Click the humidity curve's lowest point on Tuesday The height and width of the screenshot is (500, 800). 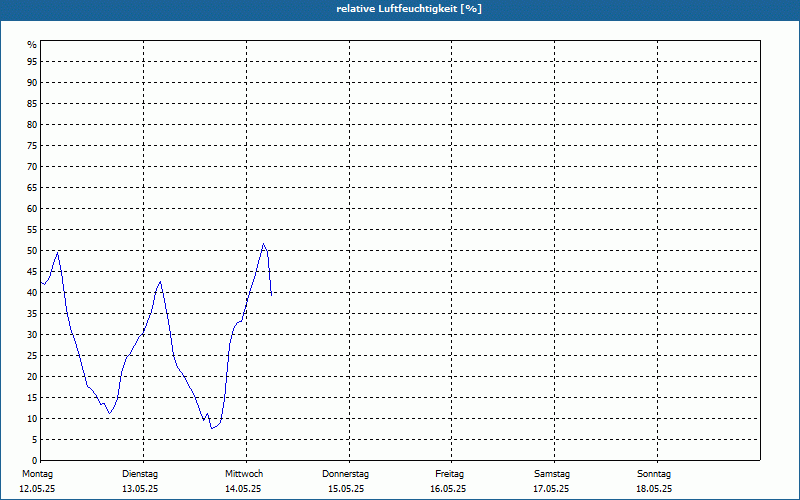(x=212, y=428)
